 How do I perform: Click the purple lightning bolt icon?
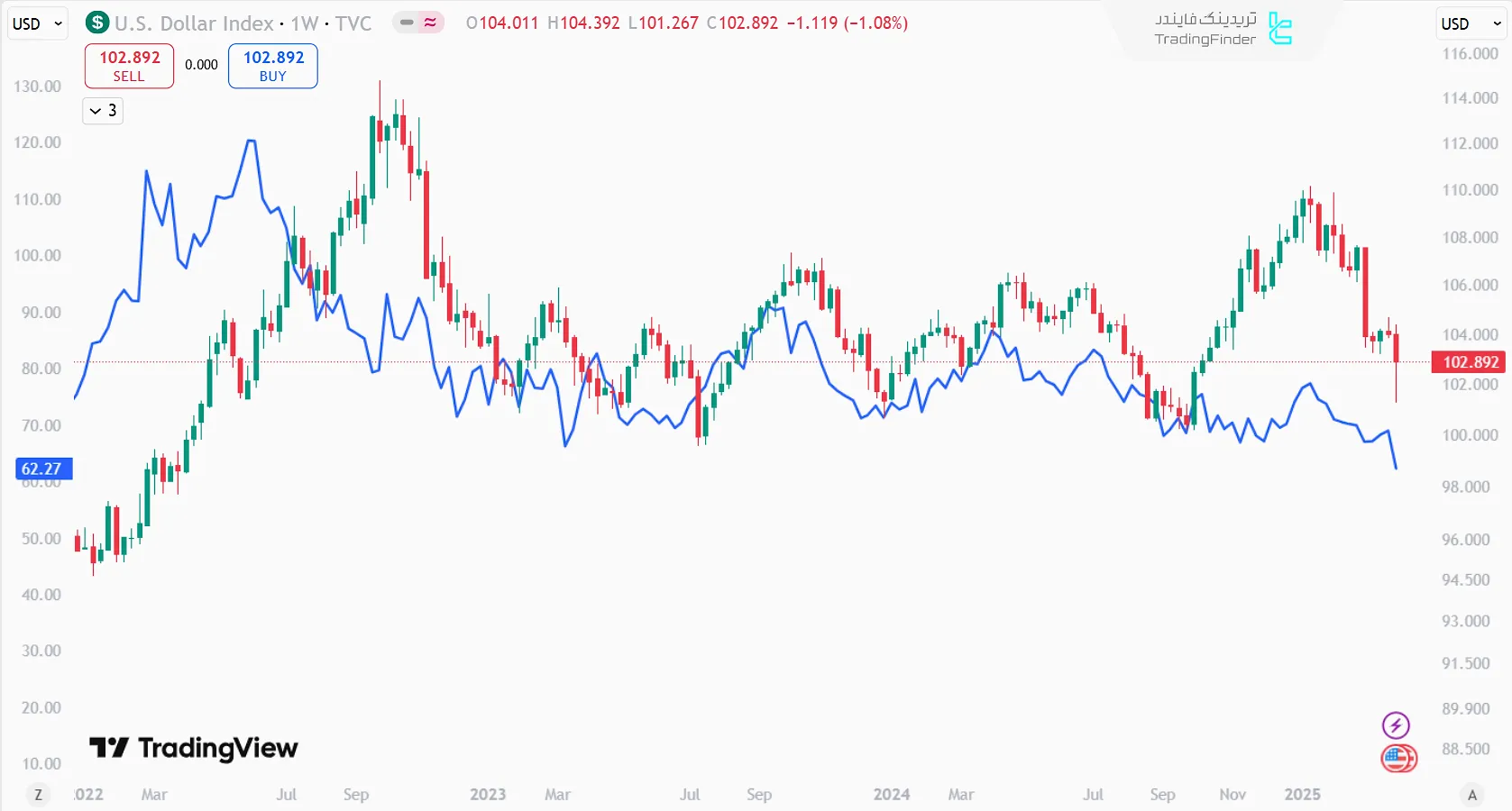pyautogui.click(x=1396, y=724)
